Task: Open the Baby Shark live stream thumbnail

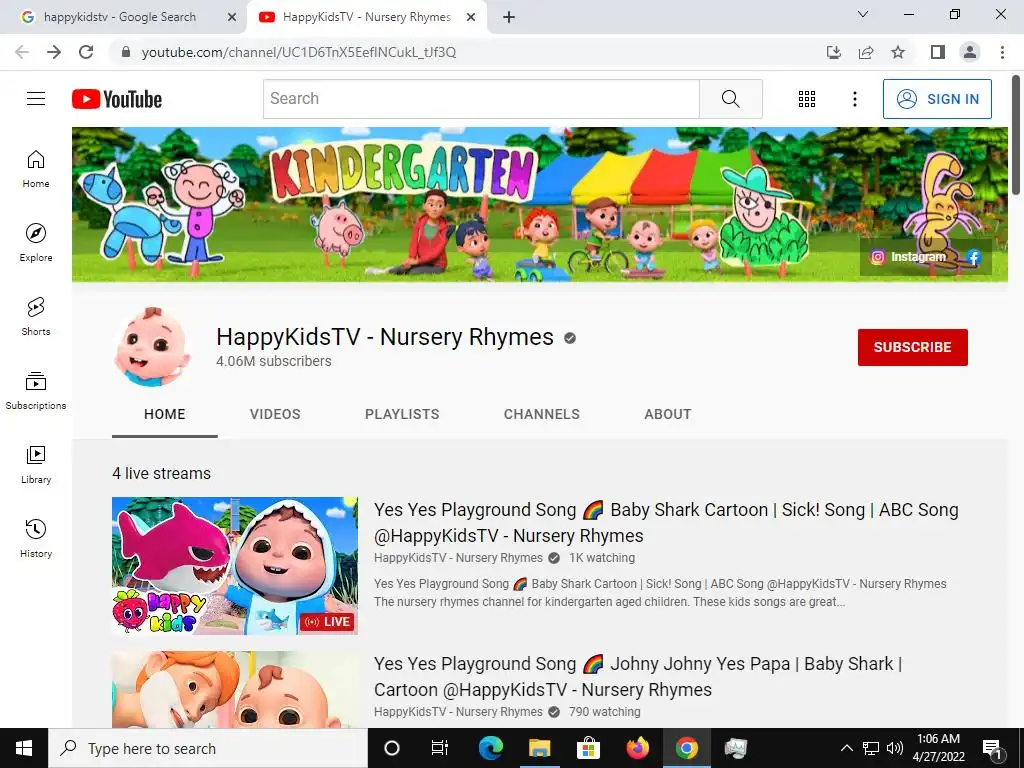Action: pos(235,566)
